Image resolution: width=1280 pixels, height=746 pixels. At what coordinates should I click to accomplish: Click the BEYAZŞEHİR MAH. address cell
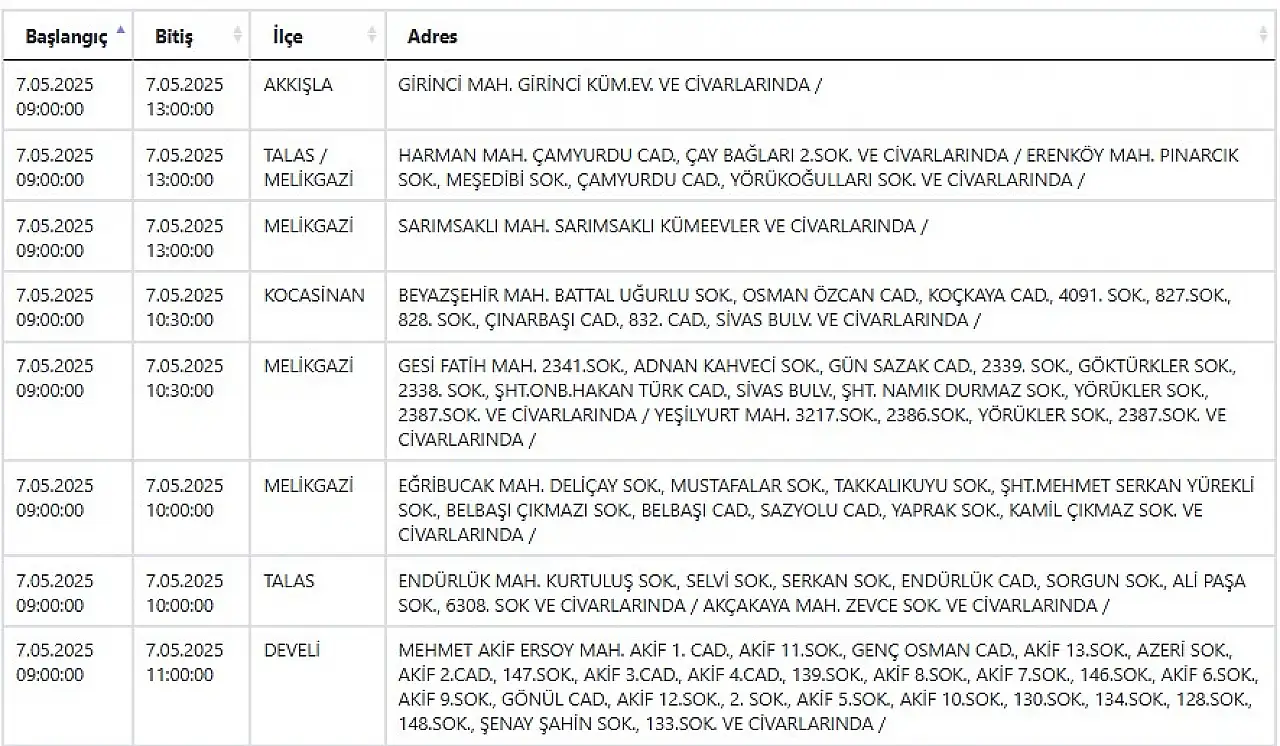point(831,305)
